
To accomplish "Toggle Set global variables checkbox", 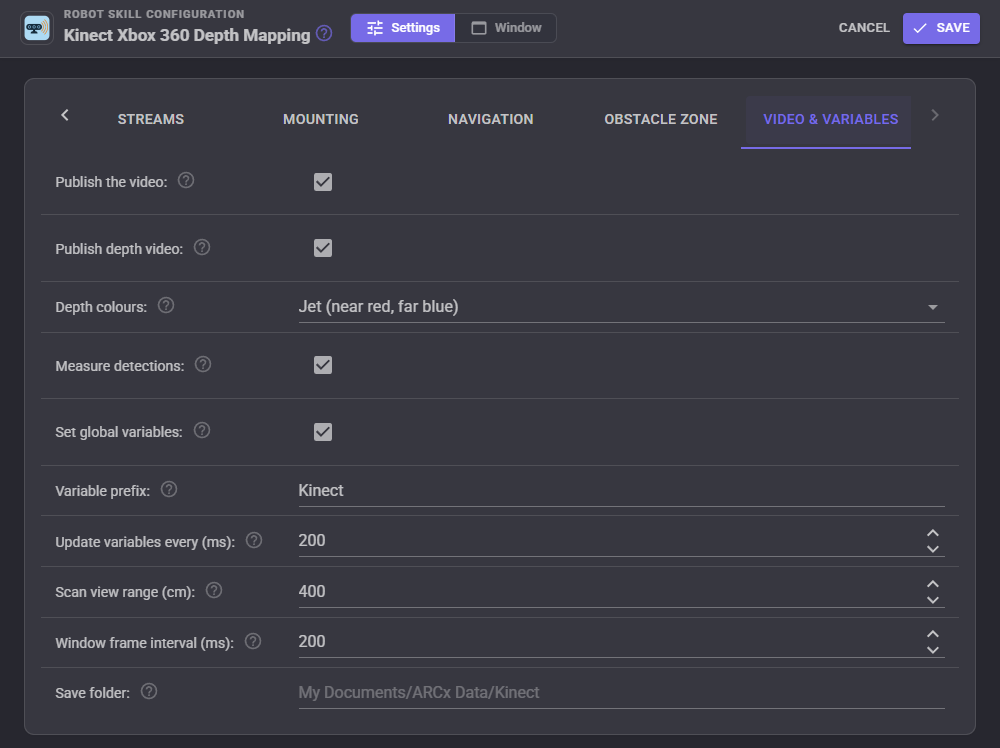I will pyautogui.click(x=323, y=432).
